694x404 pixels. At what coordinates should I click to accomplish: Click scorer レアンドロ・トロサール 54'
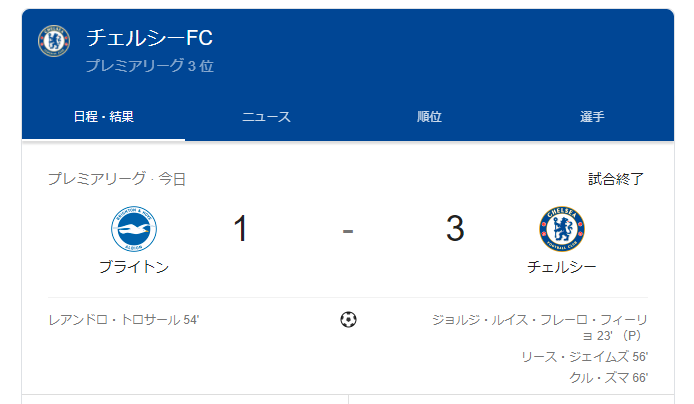point(124,320)
